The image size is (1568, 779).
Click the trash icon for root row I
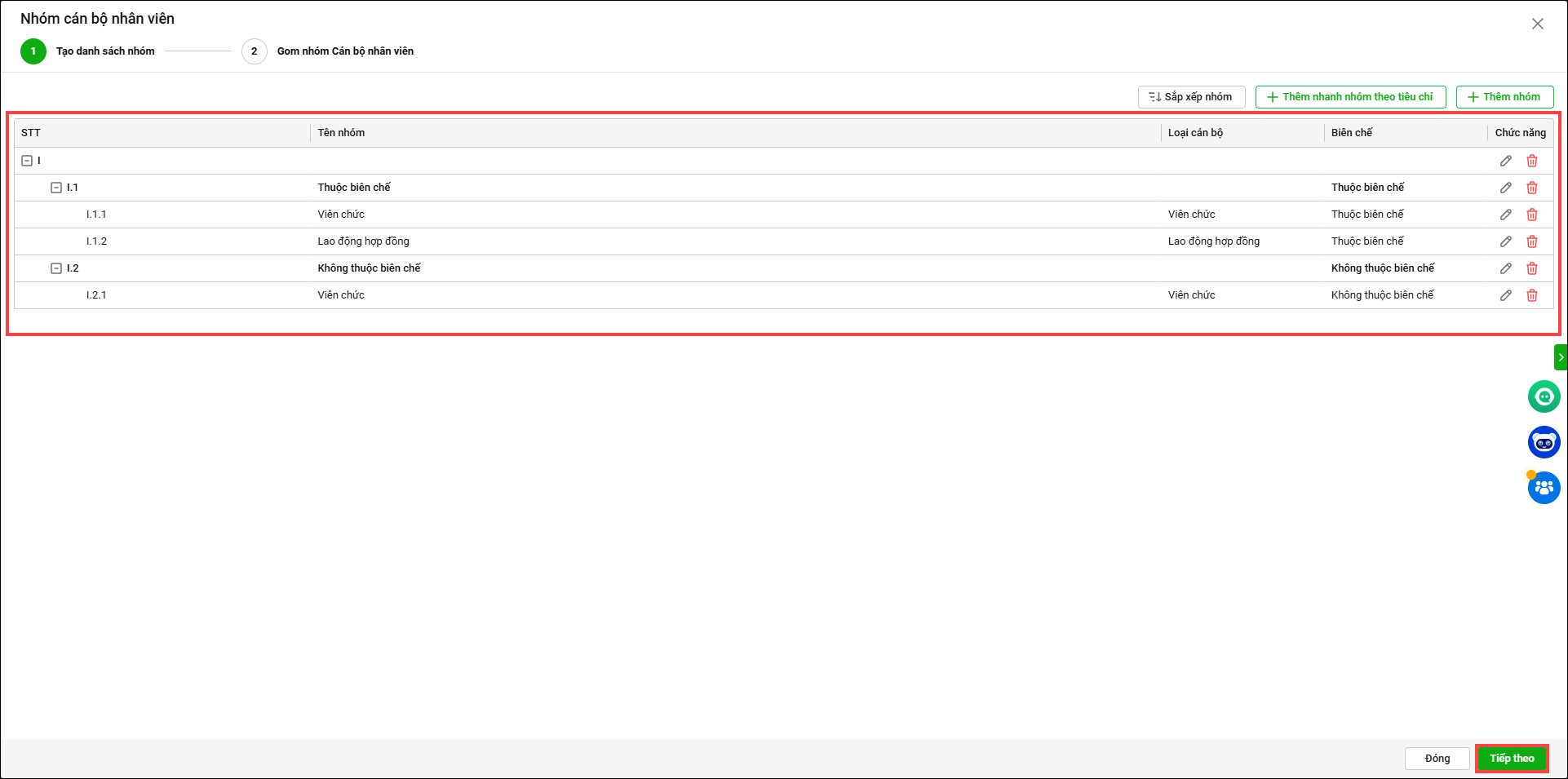[1531, 161]
